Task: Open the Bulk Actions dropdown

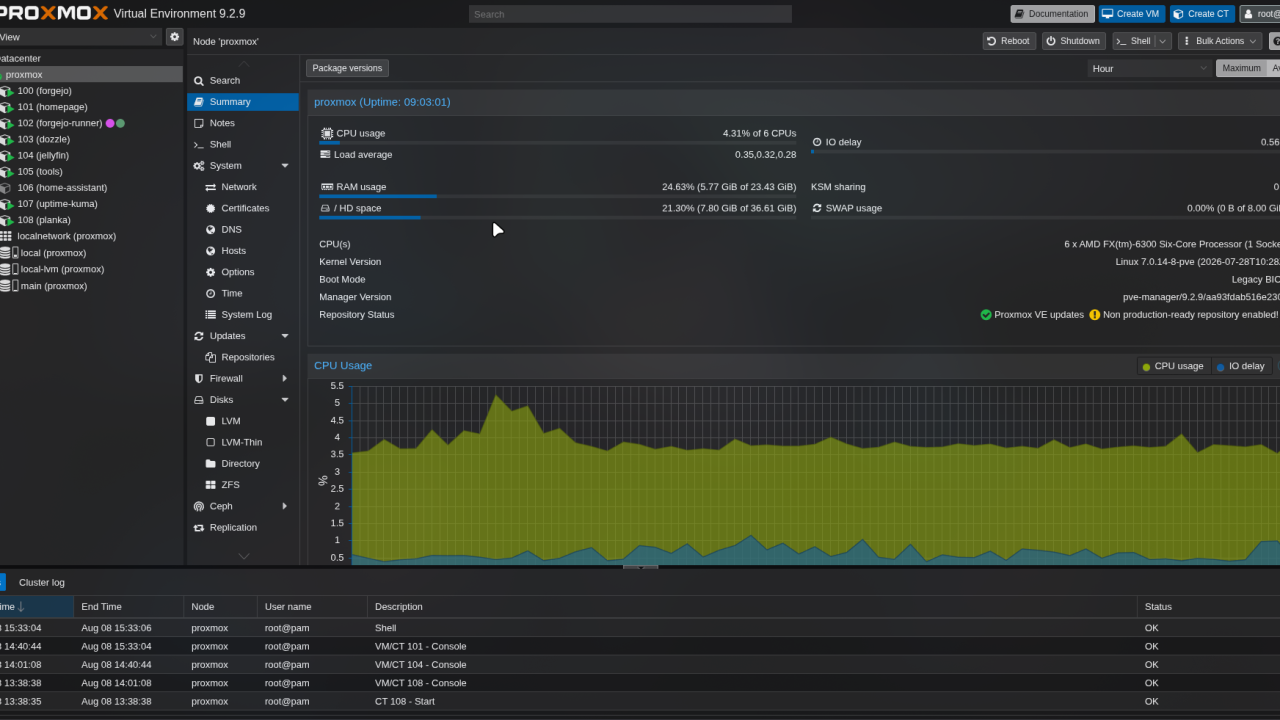Action: pos(1219,41)
